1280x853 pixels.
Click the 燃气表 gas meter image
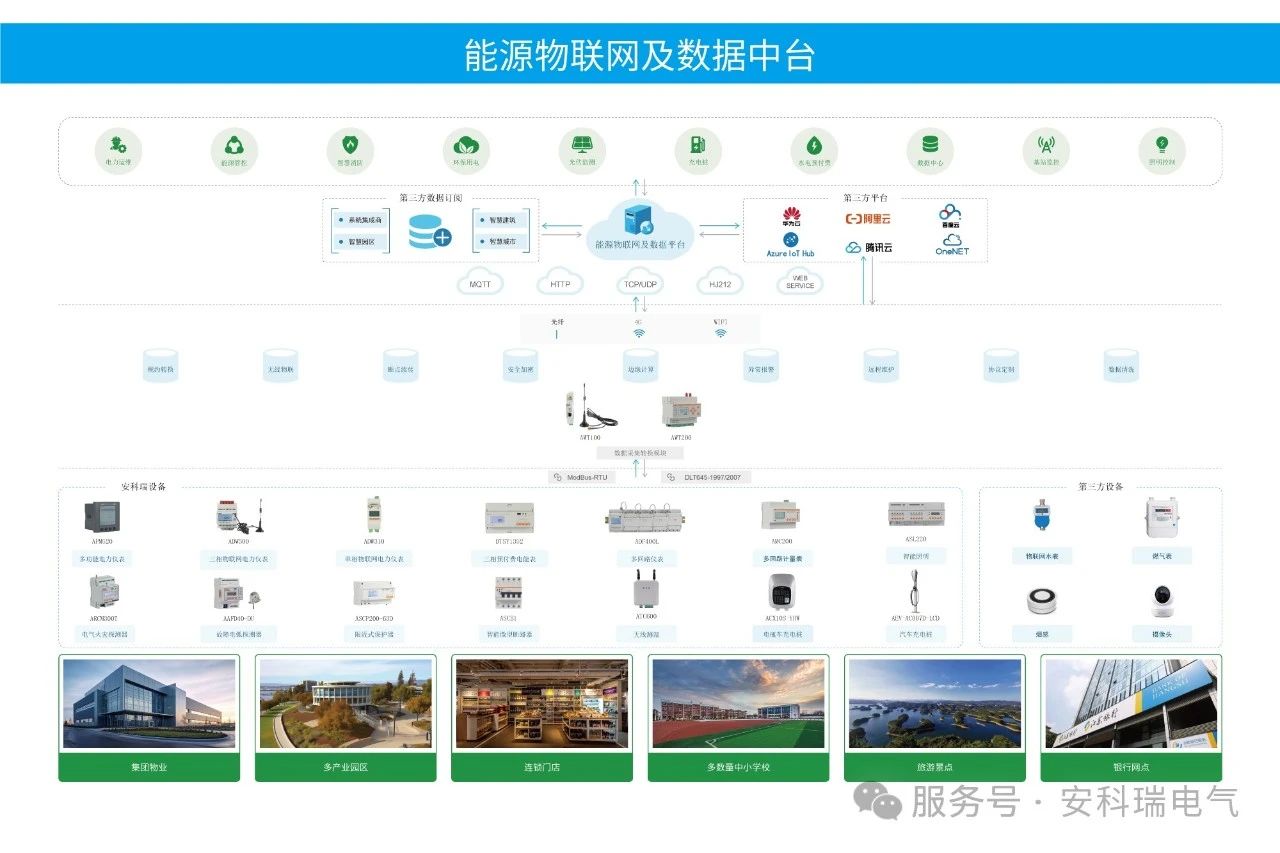pos(1162,518)
